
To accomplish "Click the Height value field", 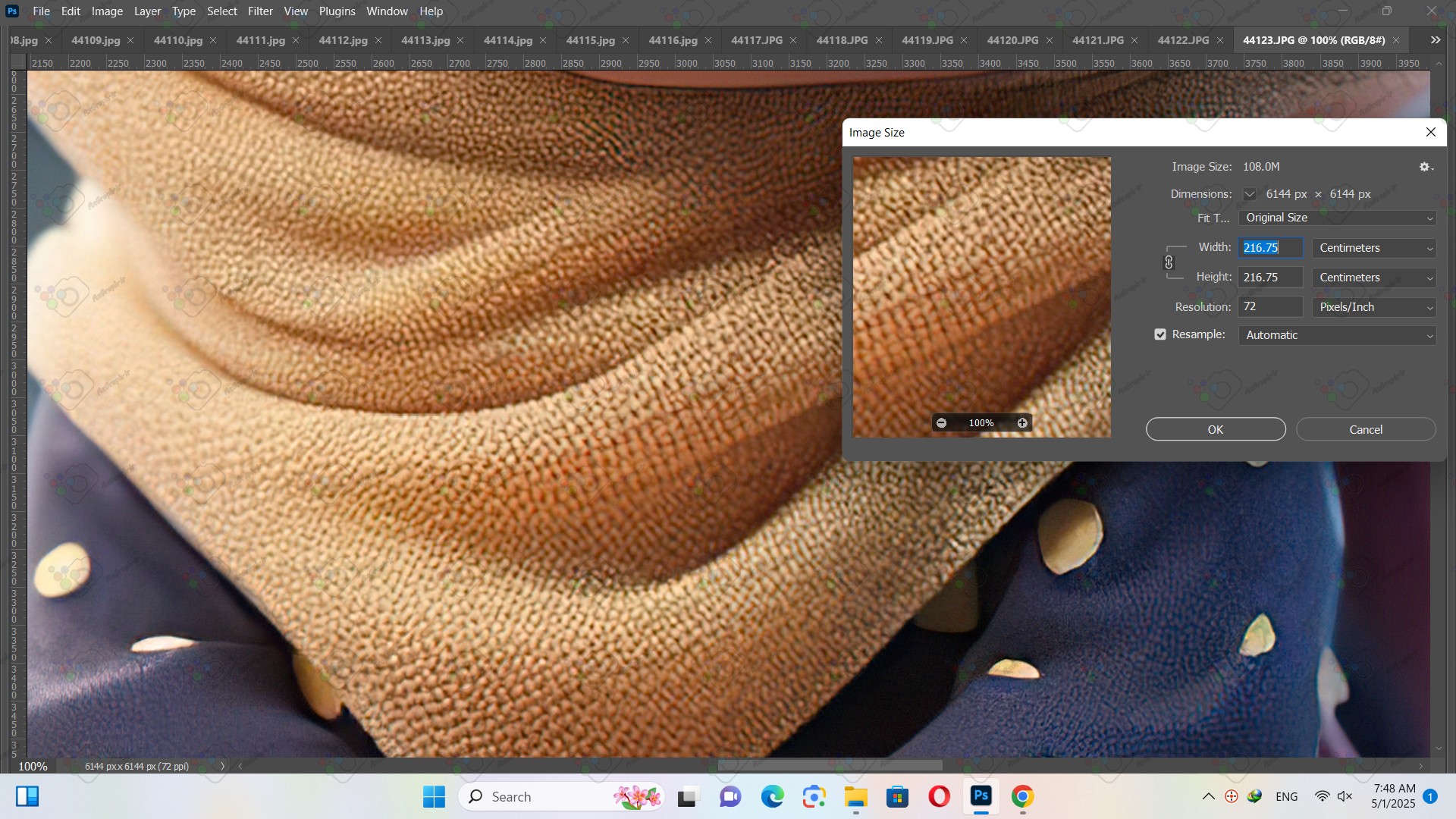I will pos(1270,278).
